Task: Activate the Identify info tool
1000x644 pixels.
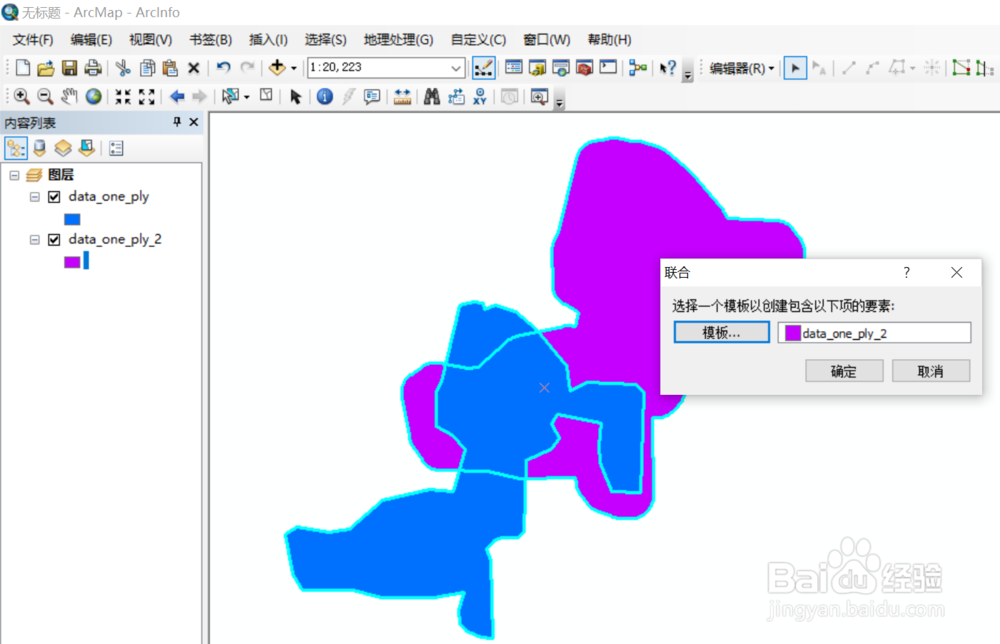Action: tap(325, 97)
